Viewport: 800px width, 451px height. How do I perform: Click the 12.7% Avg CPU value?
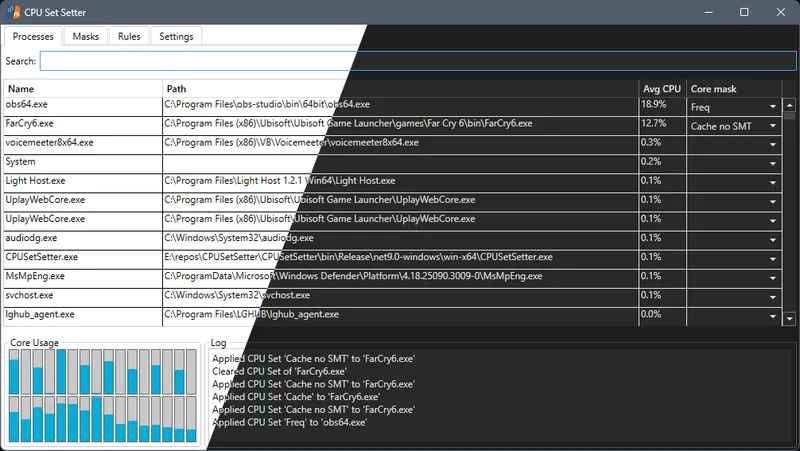pyautogui.click(x=654, y=123)
